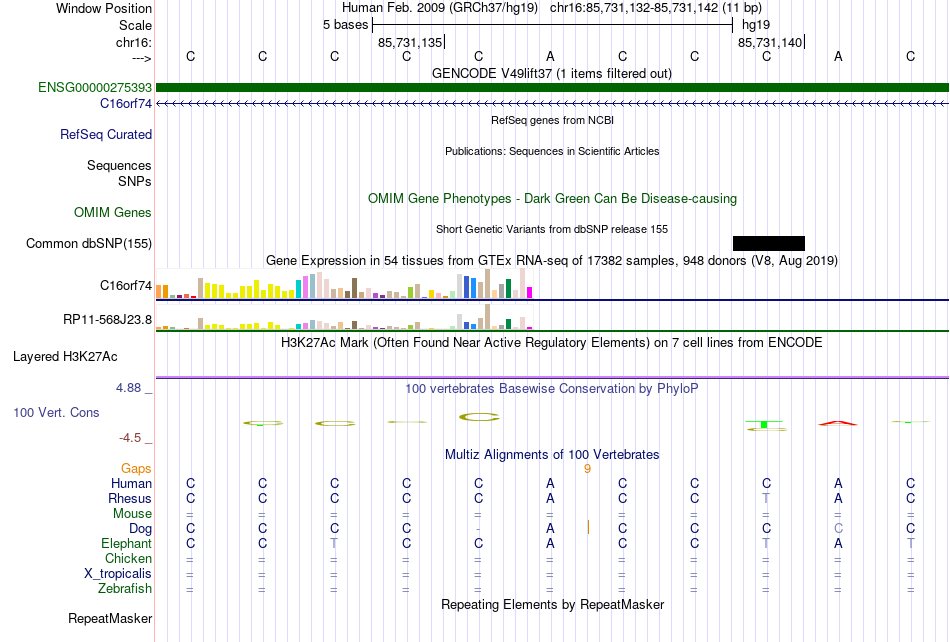Click the Common dbSNP(155) track label

[88, 243]
